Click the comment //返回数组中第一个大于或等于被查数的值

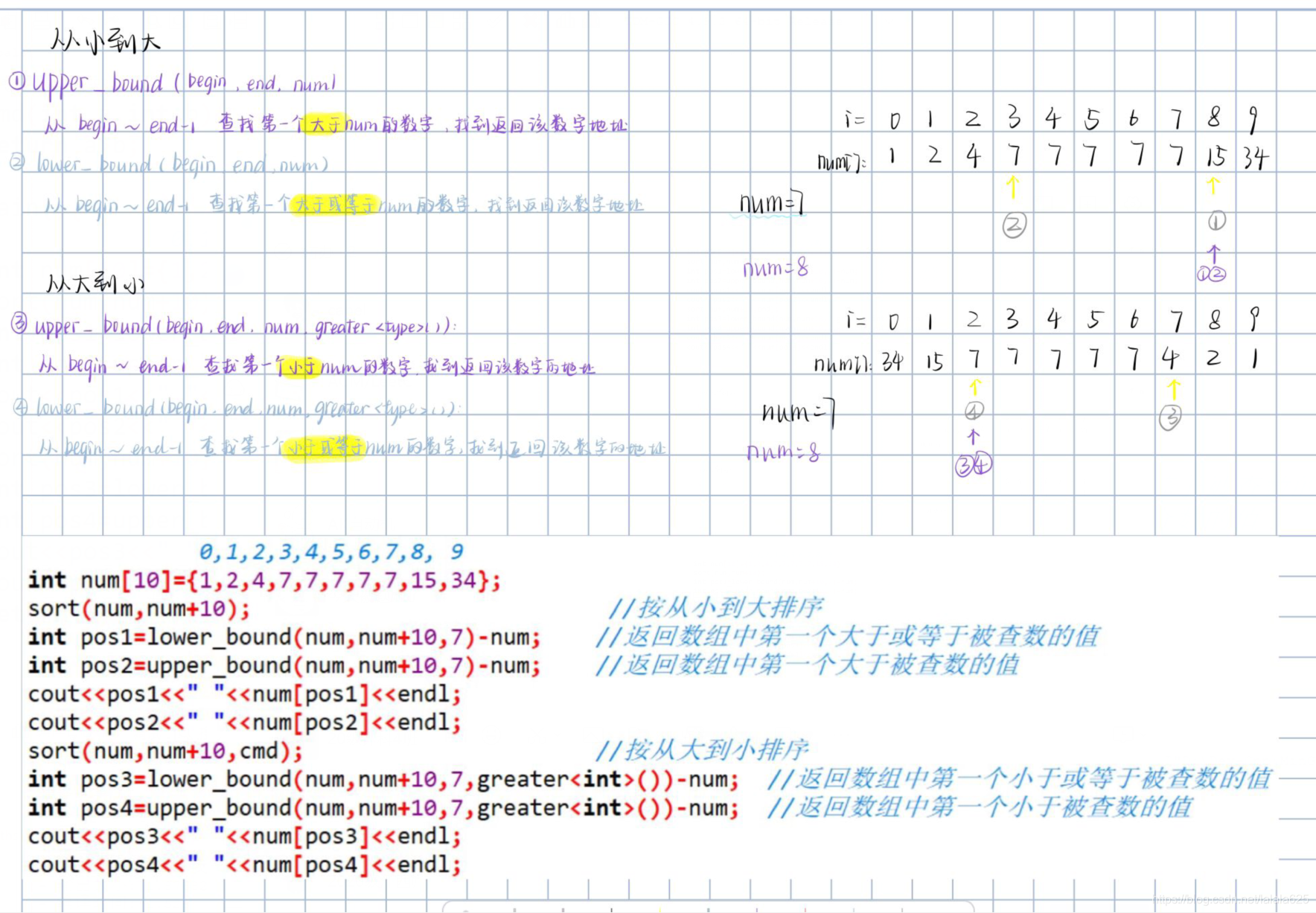point(847,635)
